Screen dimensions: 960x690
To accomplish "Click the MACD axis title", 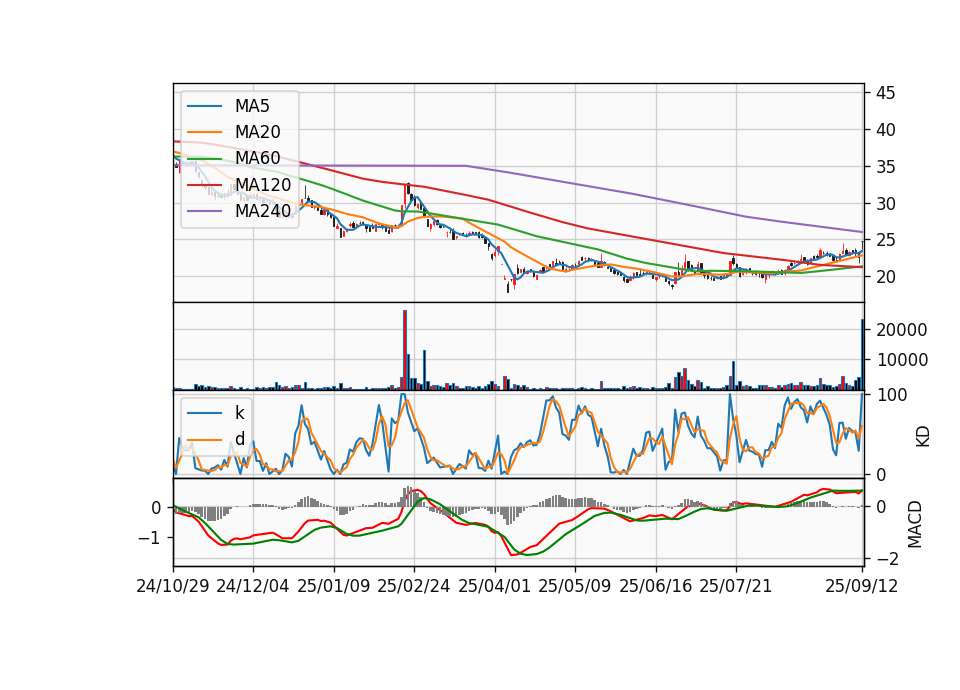I will point(914,524).
